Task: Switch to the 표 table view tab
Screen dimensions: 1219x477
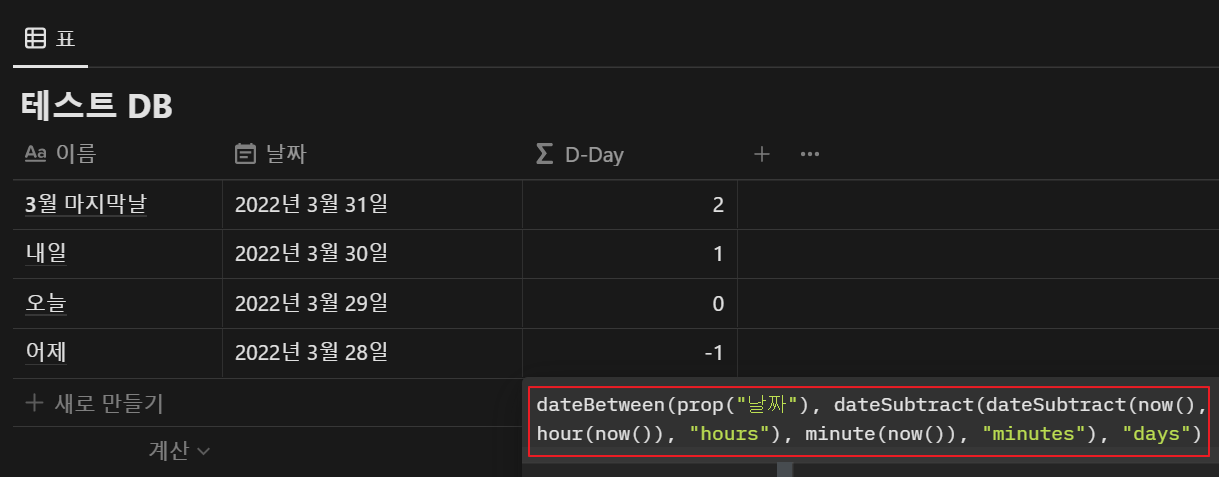Action: (x=50, y=39)
